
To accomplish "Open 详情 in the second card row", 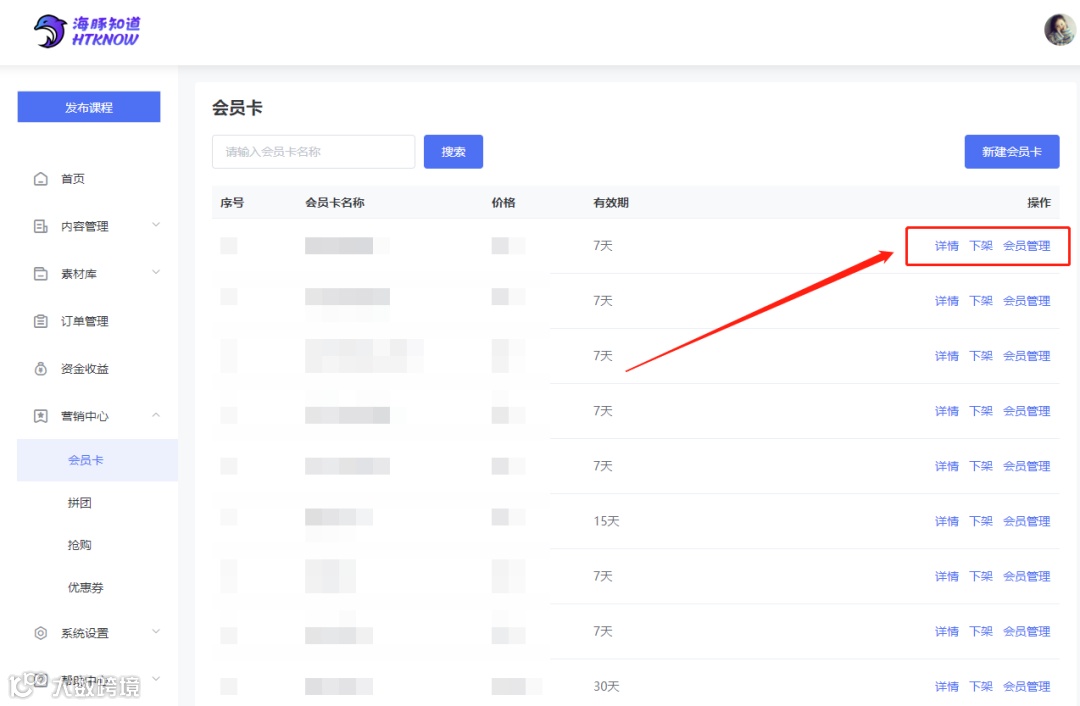I will click(946, 301).
